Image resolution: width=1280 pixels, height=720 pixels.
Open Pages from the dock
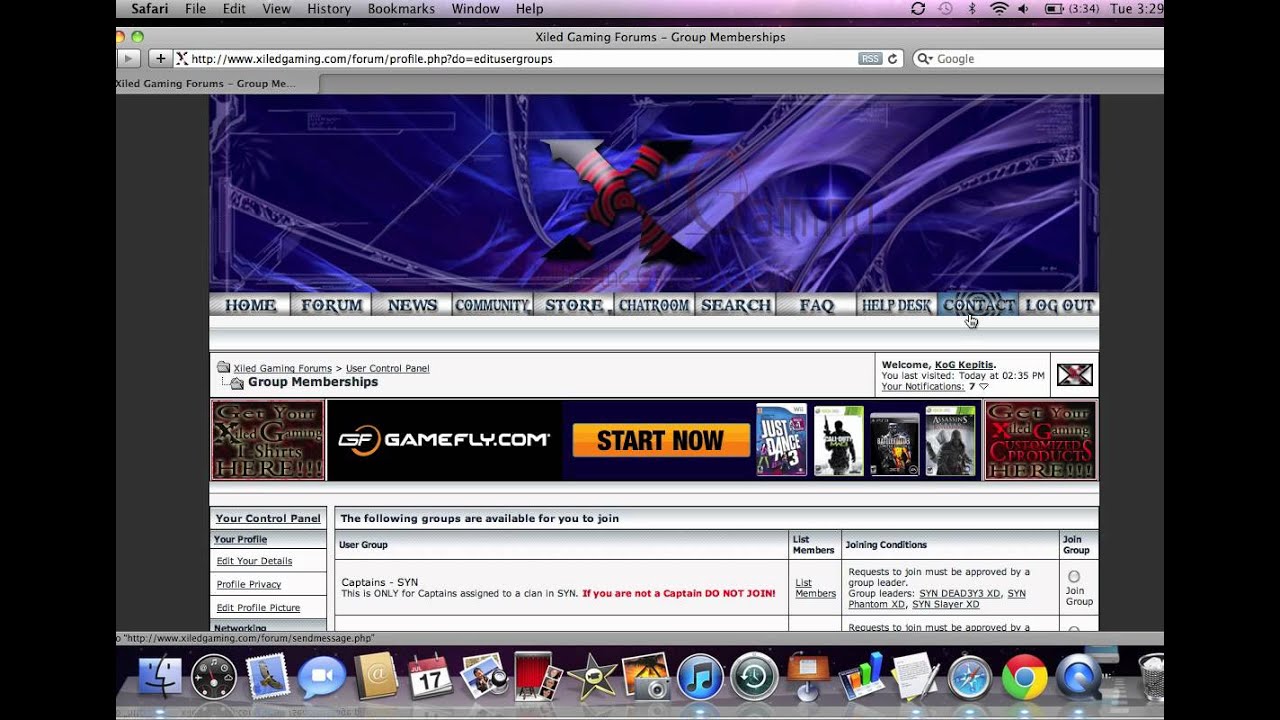tap(916, 677)
